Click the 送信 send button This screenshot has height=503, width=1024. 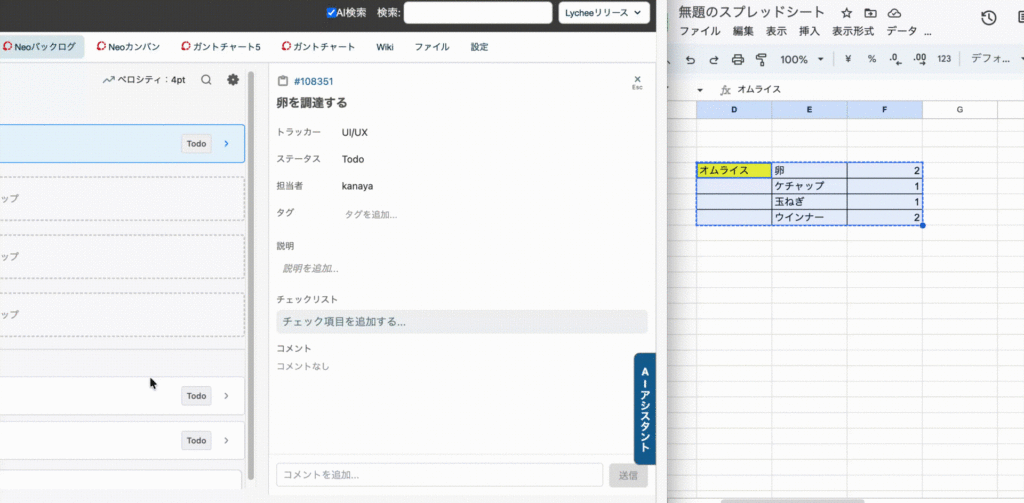tap(628, 475)
